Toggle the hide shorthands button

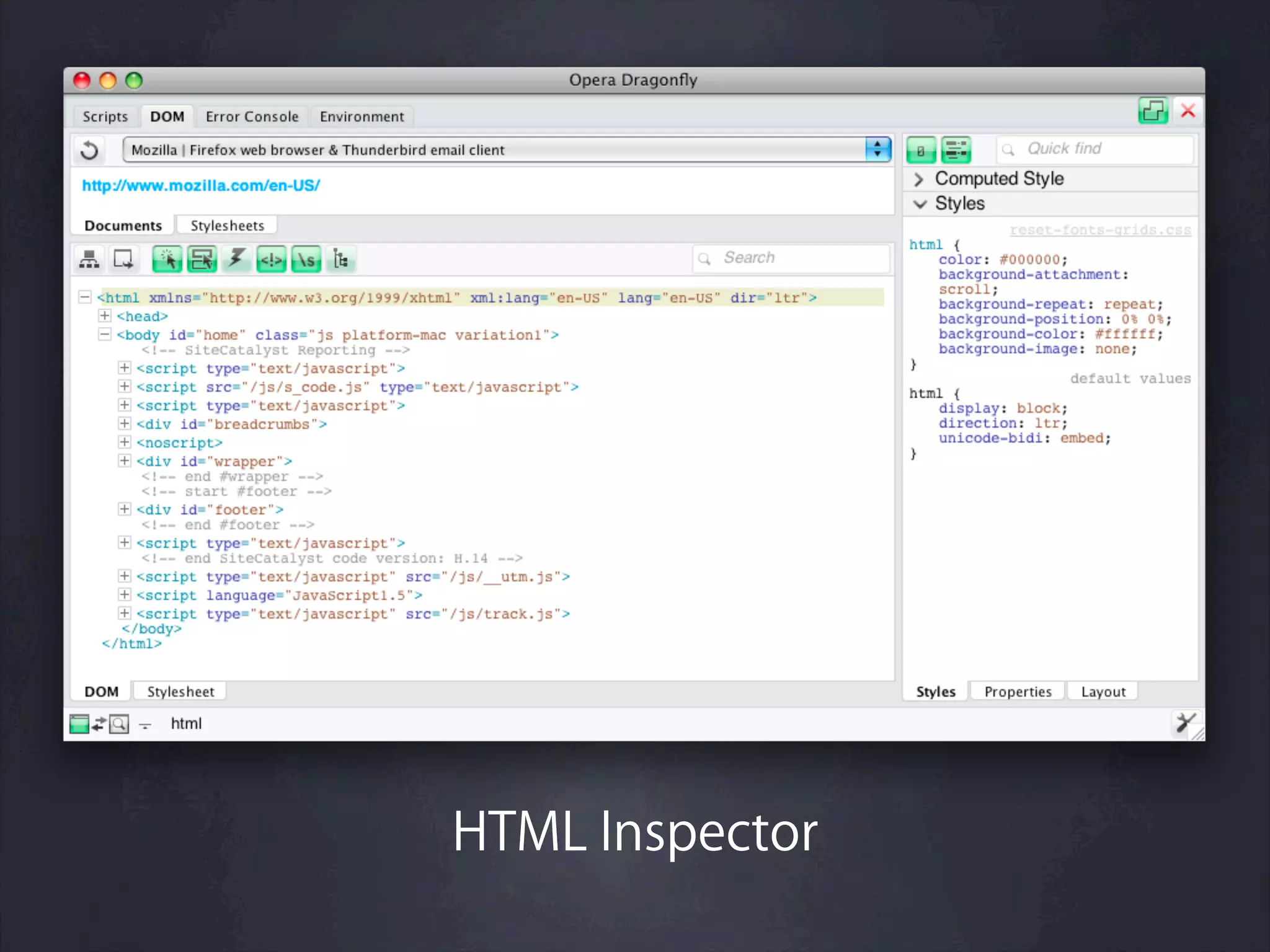click(x=956, y=150)
